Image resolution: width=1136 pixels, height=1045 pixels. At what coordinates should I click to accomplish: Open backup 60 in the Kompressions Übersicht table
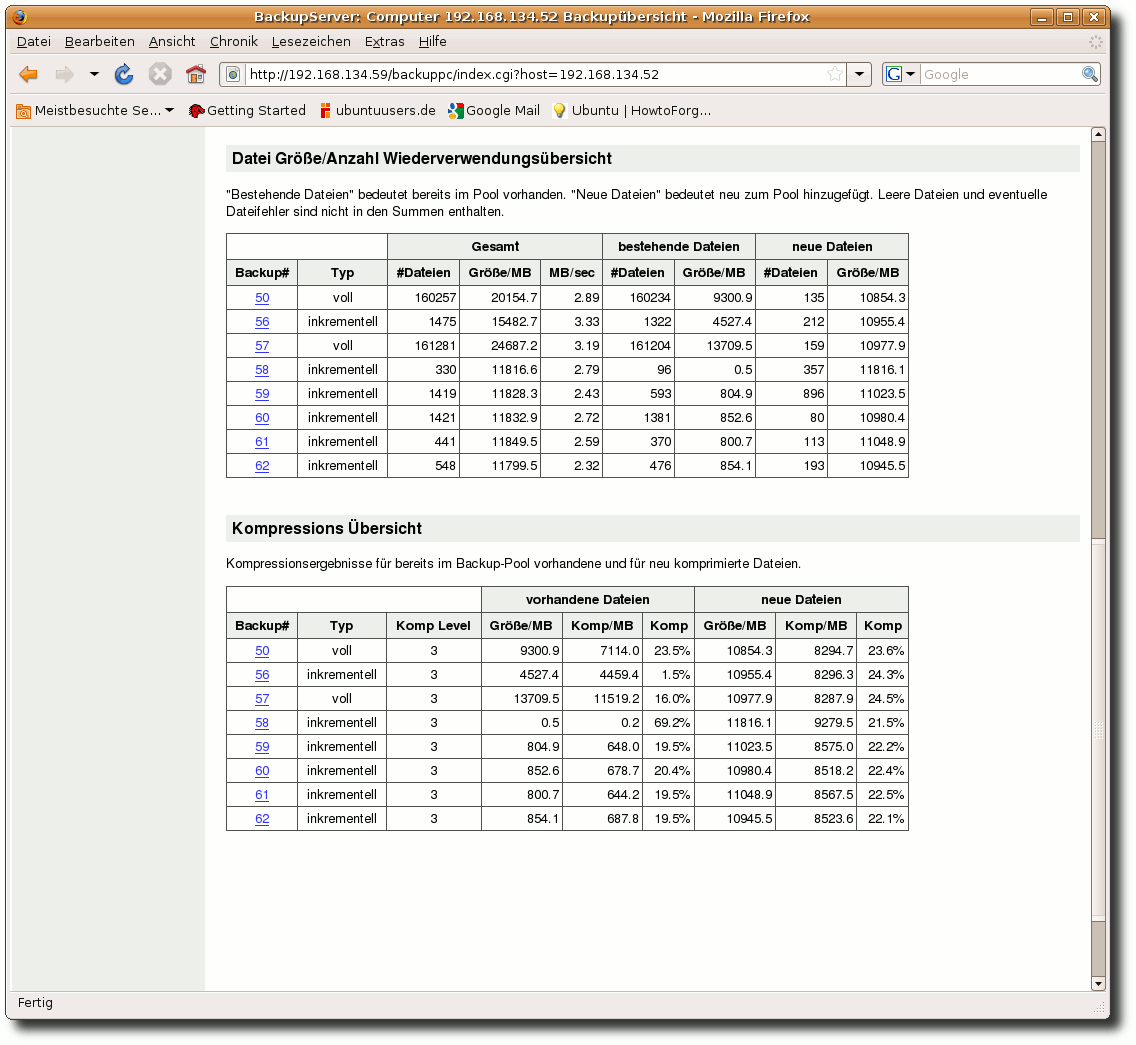(262, 770)
